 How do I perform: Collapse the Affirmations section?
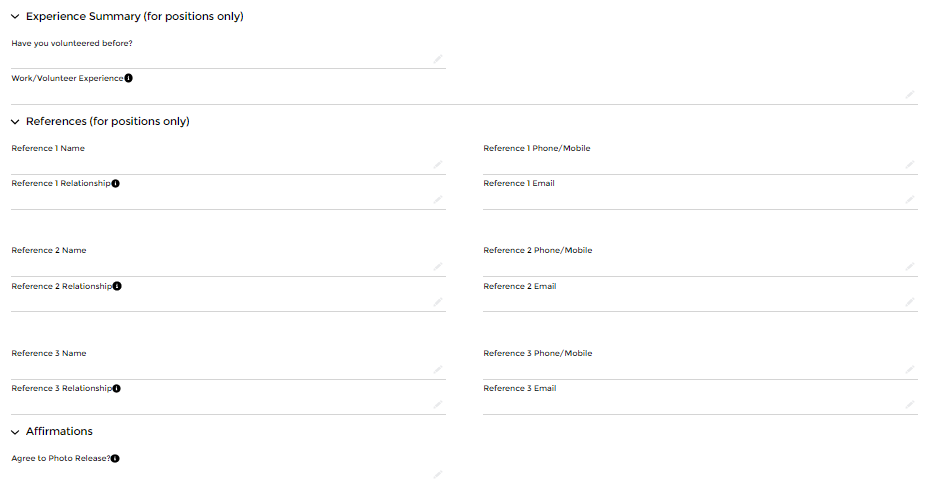[15, 432]
